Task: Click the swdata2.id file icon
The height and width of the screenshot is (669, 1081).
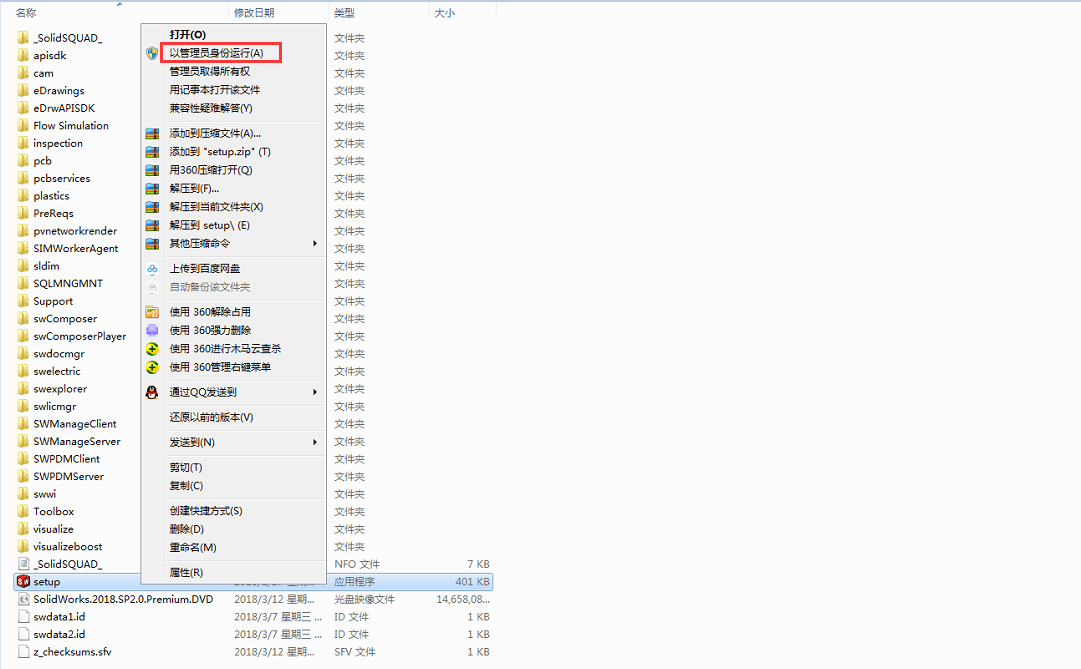Action: [x=23, y=635]
